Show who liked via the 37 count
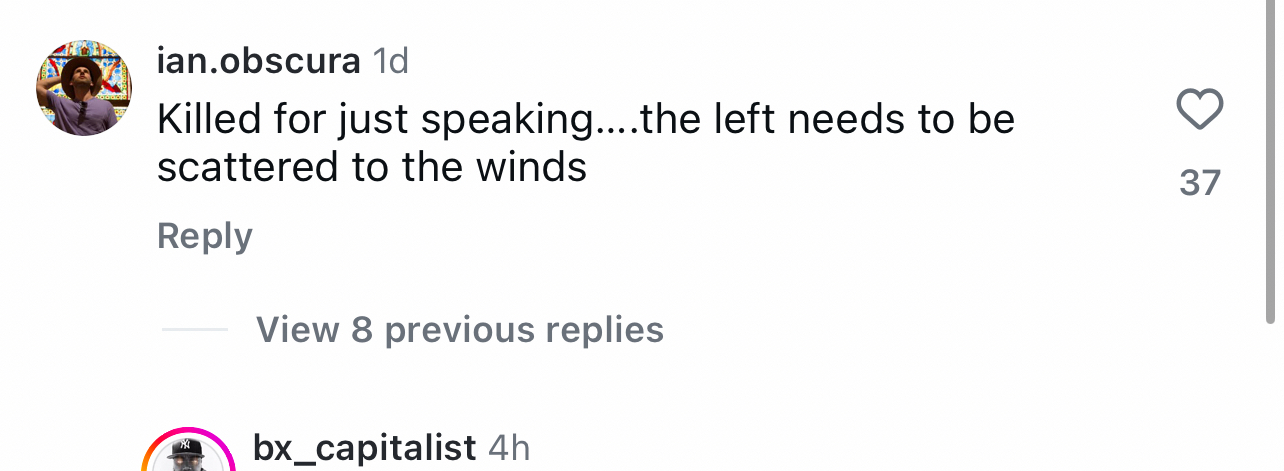 click(x=1200, y=183)
